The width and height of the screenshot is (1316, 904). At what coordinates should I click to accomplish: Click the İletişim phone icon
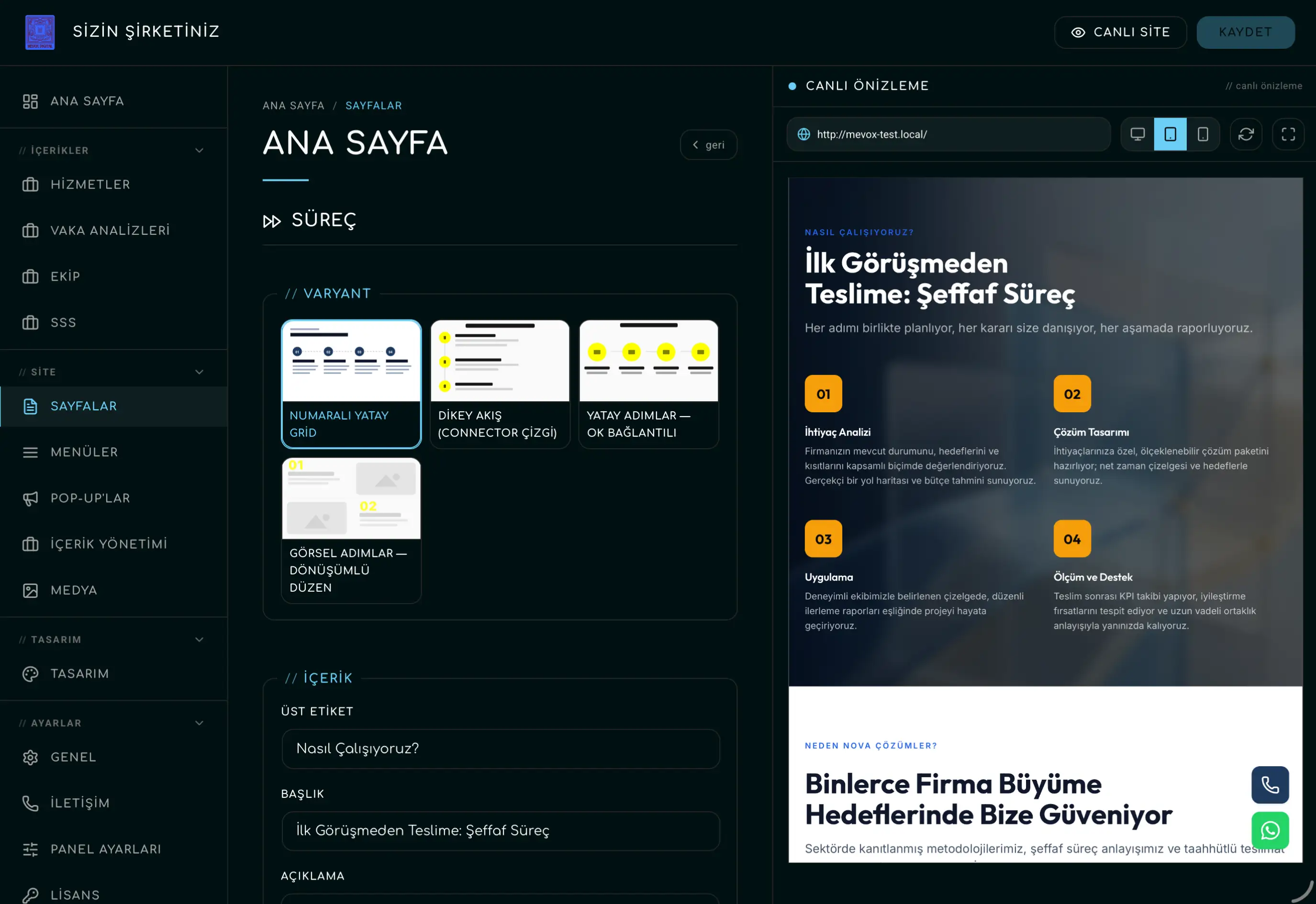click(x=30, y=804)
